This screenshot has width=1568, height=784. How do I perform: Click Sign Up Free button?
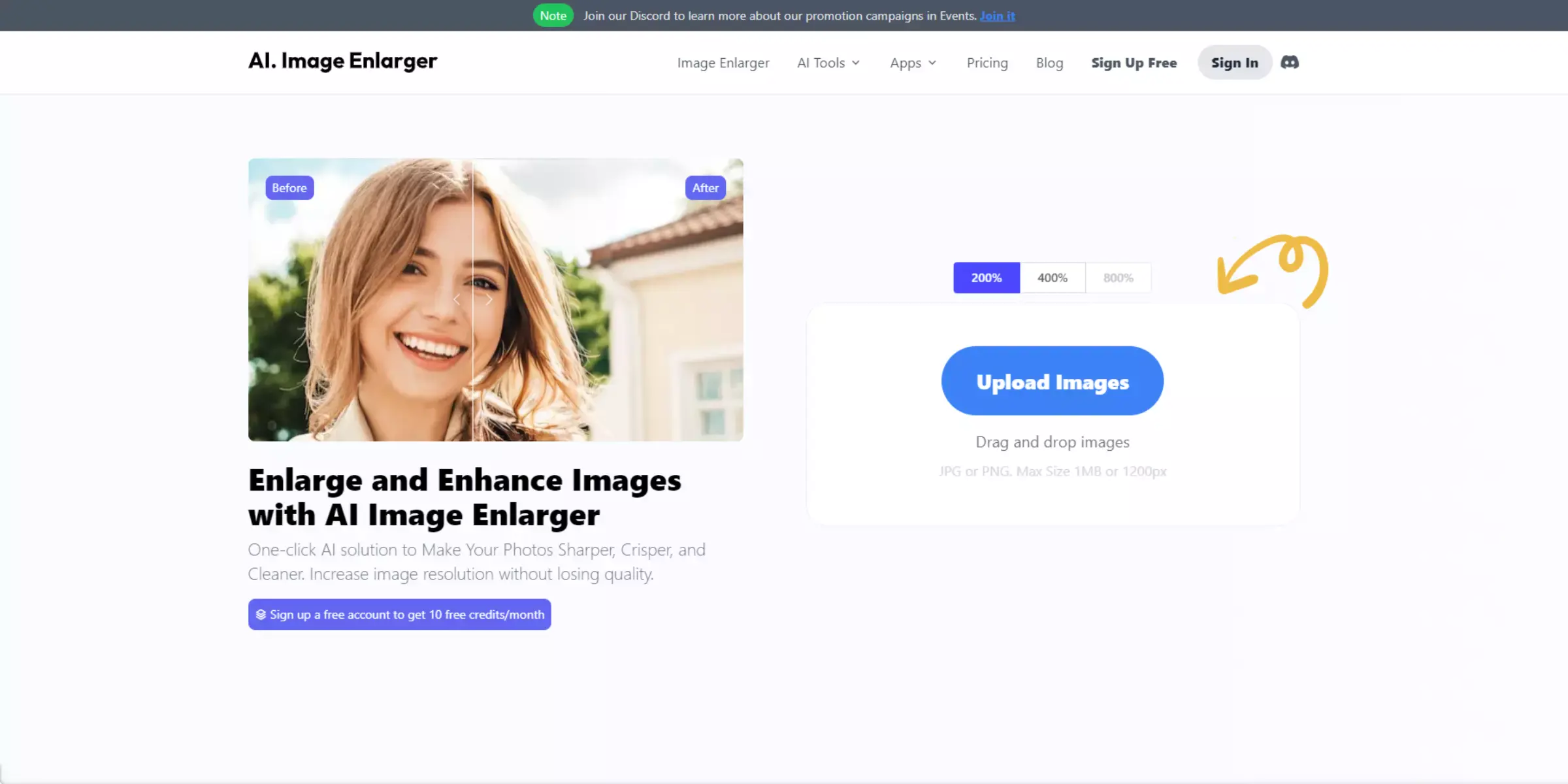click(x=1134, y=62)
